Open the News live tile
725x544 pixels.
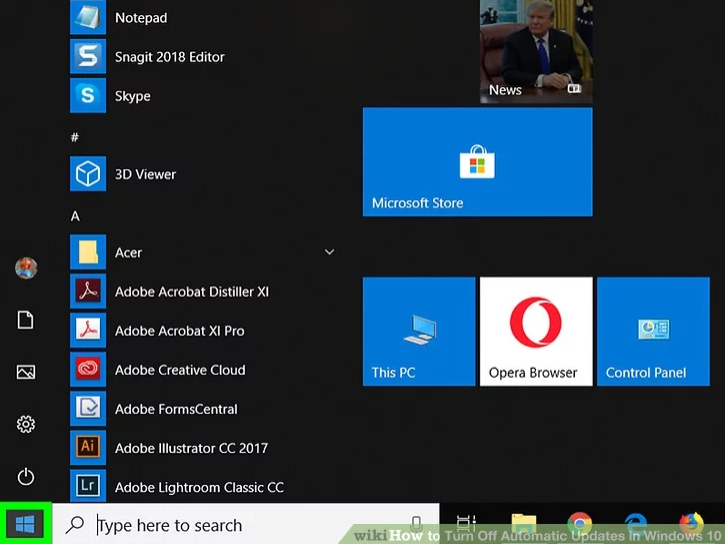[x=535, y=50]
